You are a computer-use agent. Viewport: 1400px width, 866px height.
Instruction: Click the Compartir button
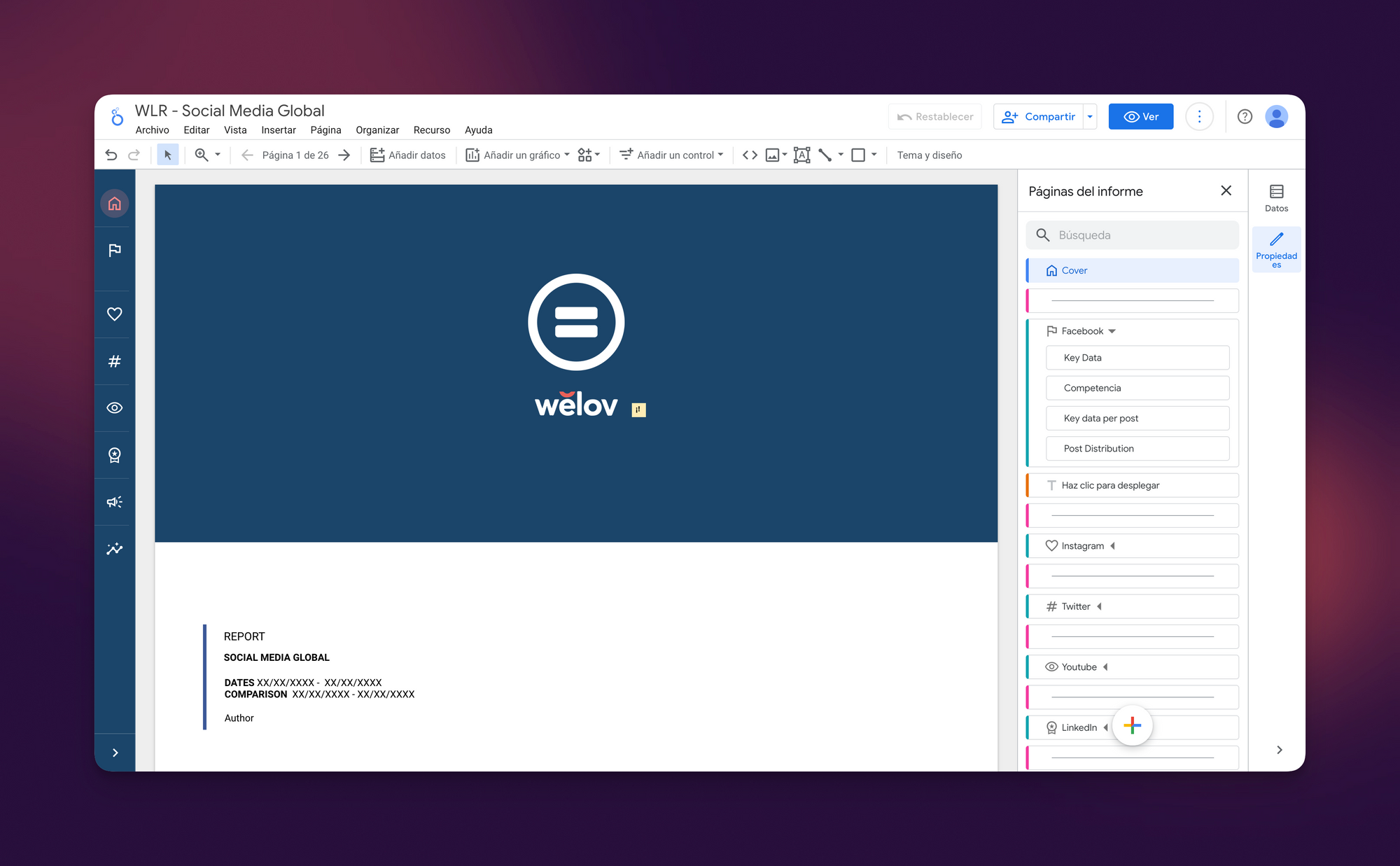coord(1038,117)
